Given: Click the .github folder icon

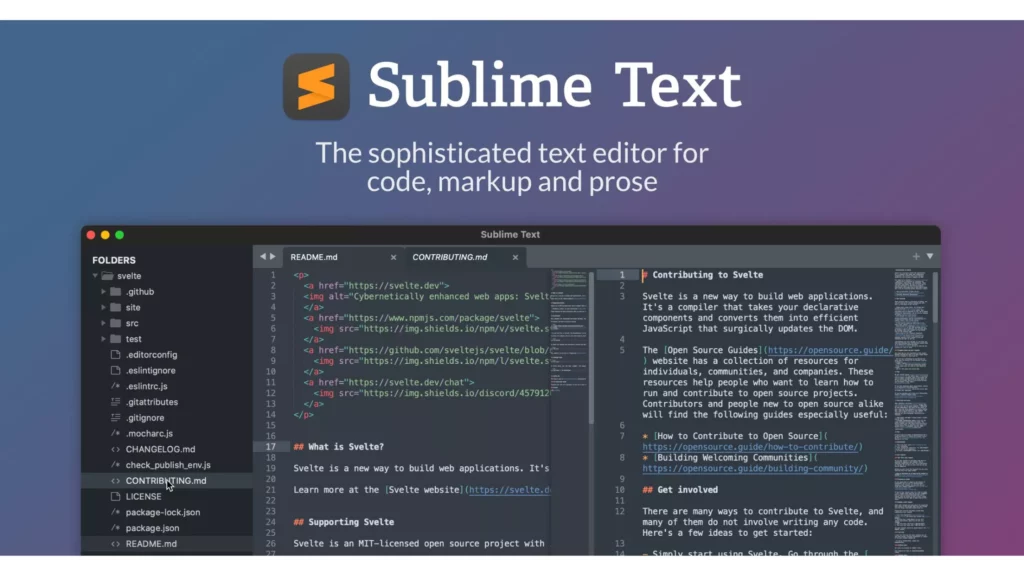Looking at the screenshot, I should (116, 292).
